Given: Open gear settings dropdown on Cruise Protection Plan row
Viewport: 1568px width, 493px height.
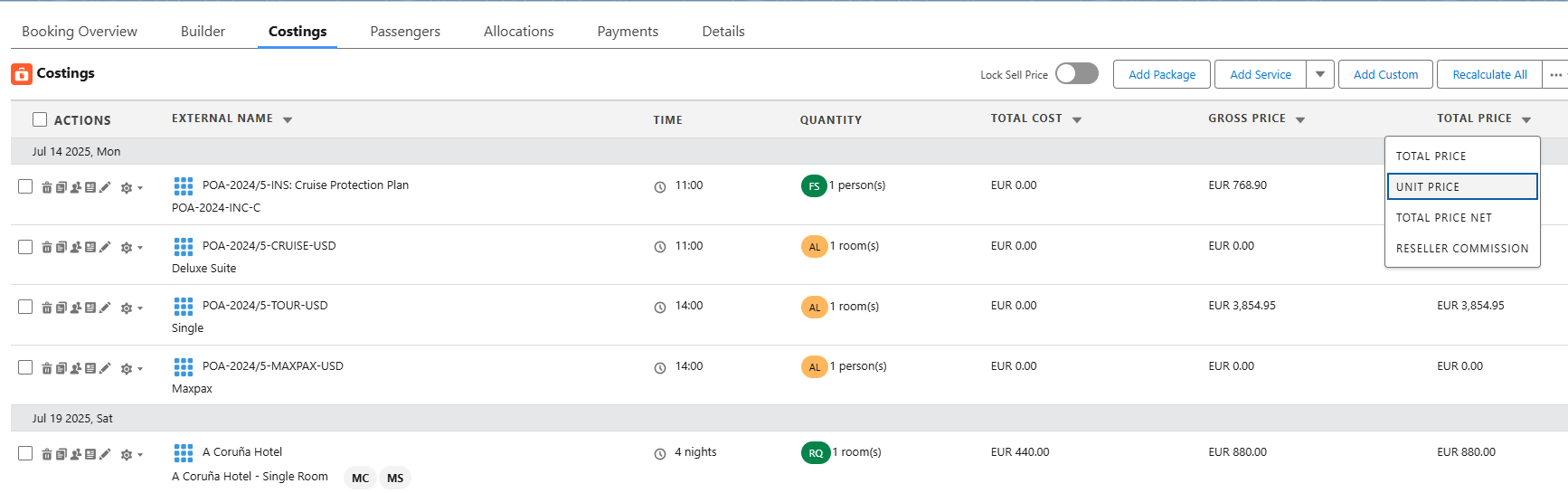Looking at the screenshot, I should [130, 188].
